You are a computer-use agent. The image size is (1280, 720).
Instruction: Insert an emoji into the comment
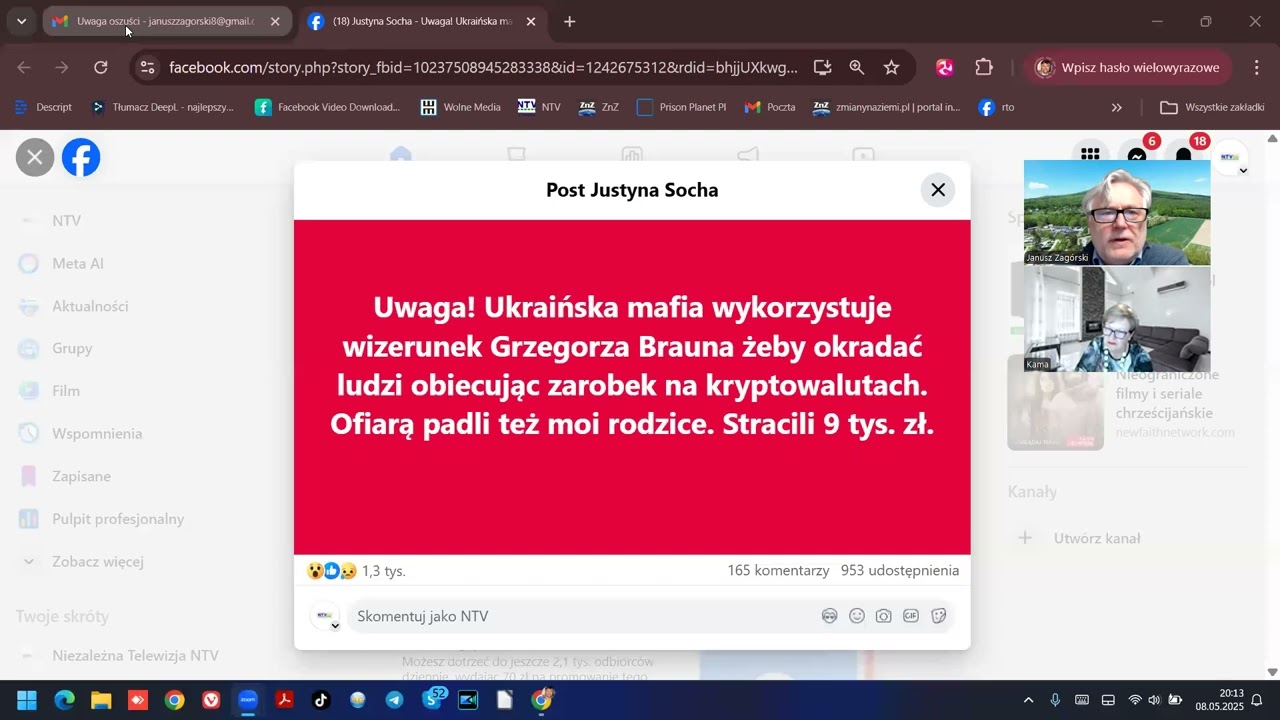(857, 616)
